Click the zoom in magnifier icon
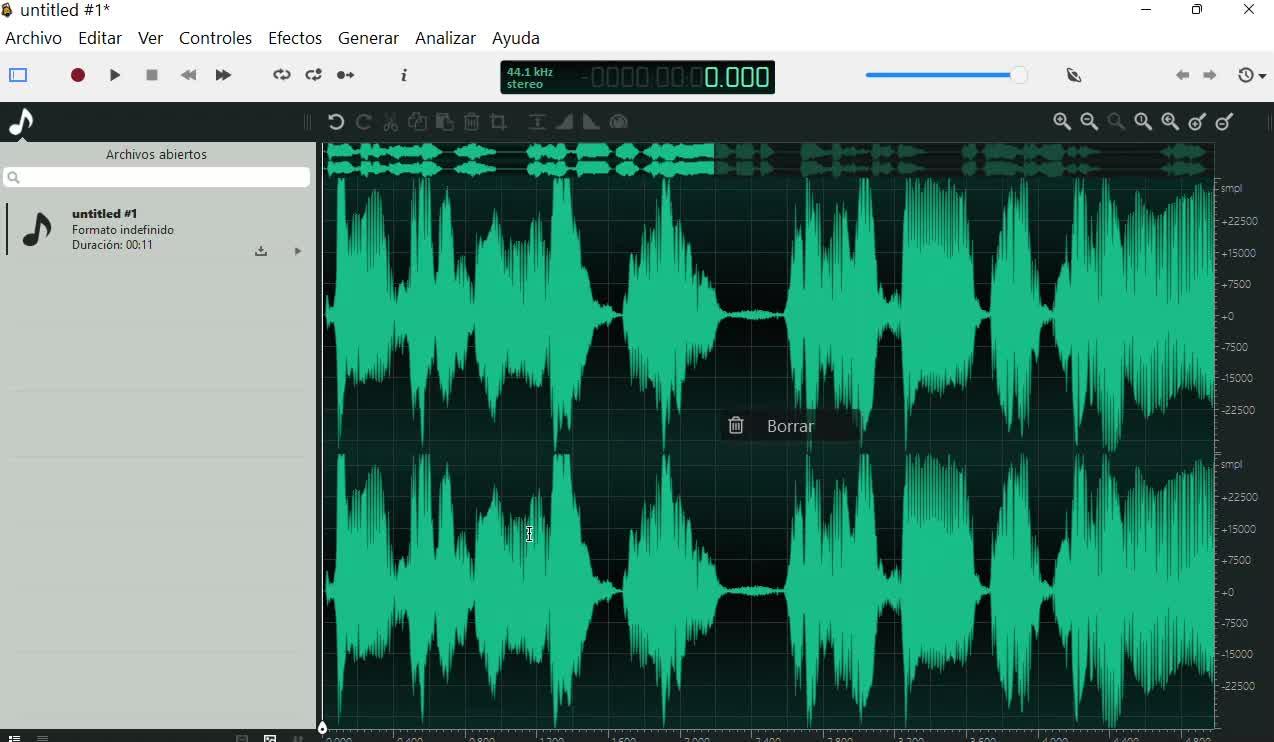This screenshot has height=742, width=1274. [x=1062, y=122]
